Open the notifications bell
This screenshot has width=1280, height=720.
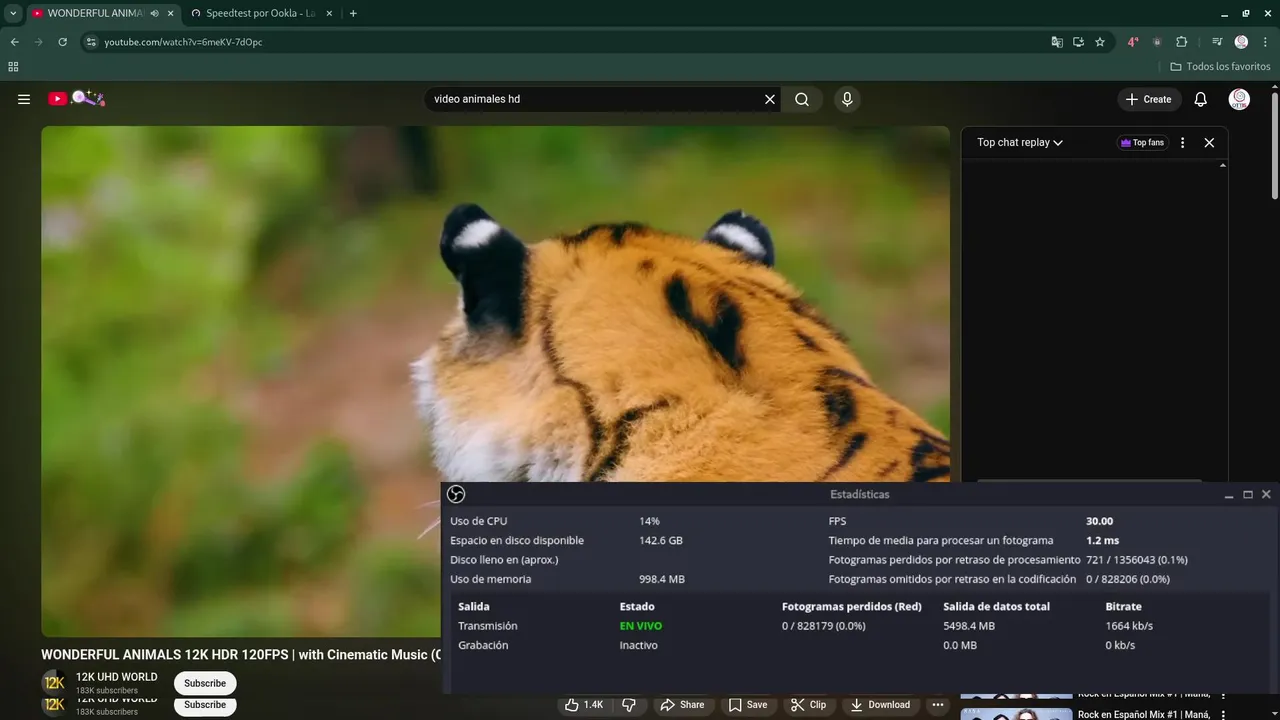(1201, 99)
